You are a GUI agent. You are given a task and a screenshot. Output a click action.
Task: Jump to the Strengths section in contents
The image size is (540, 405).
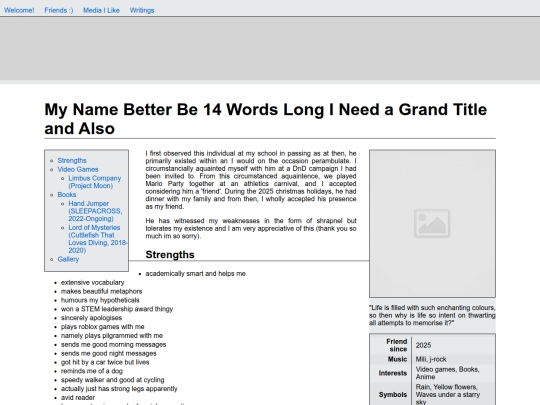coord(72,160)
